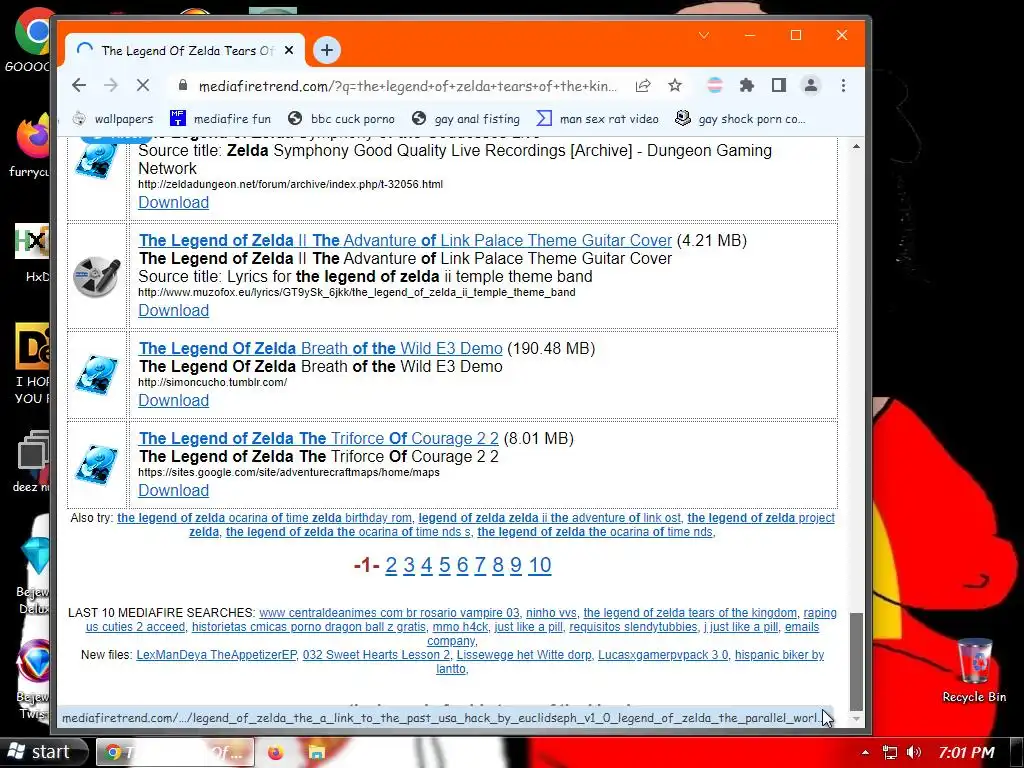Open 'ninho vvs' recent search link
This screenshot has width=1024, height=768.
(x=551, y=613)
